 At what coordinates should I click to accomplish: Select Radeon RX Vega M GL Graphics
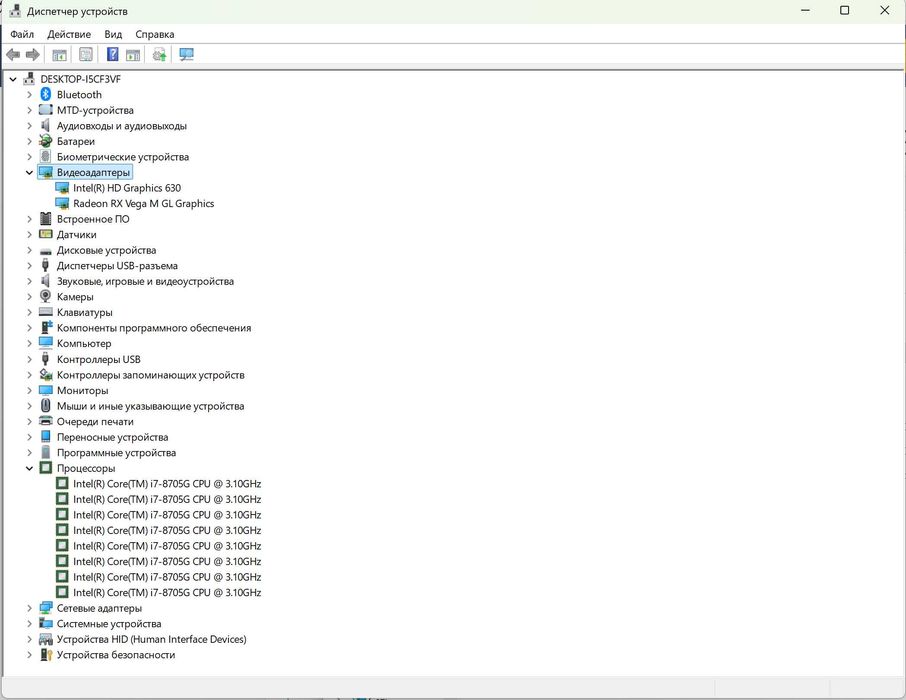point(143,203)
